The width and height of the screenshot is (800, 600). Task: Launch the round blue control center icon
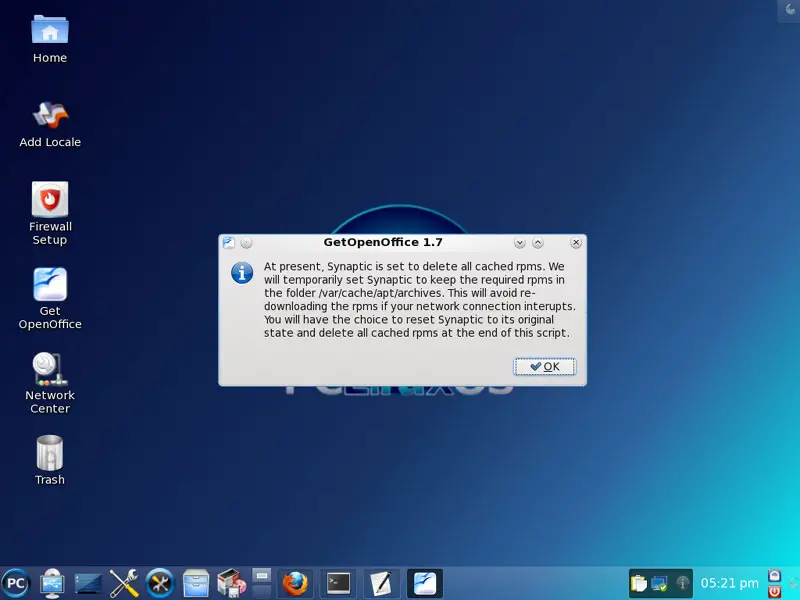click(x=160, y=583)
